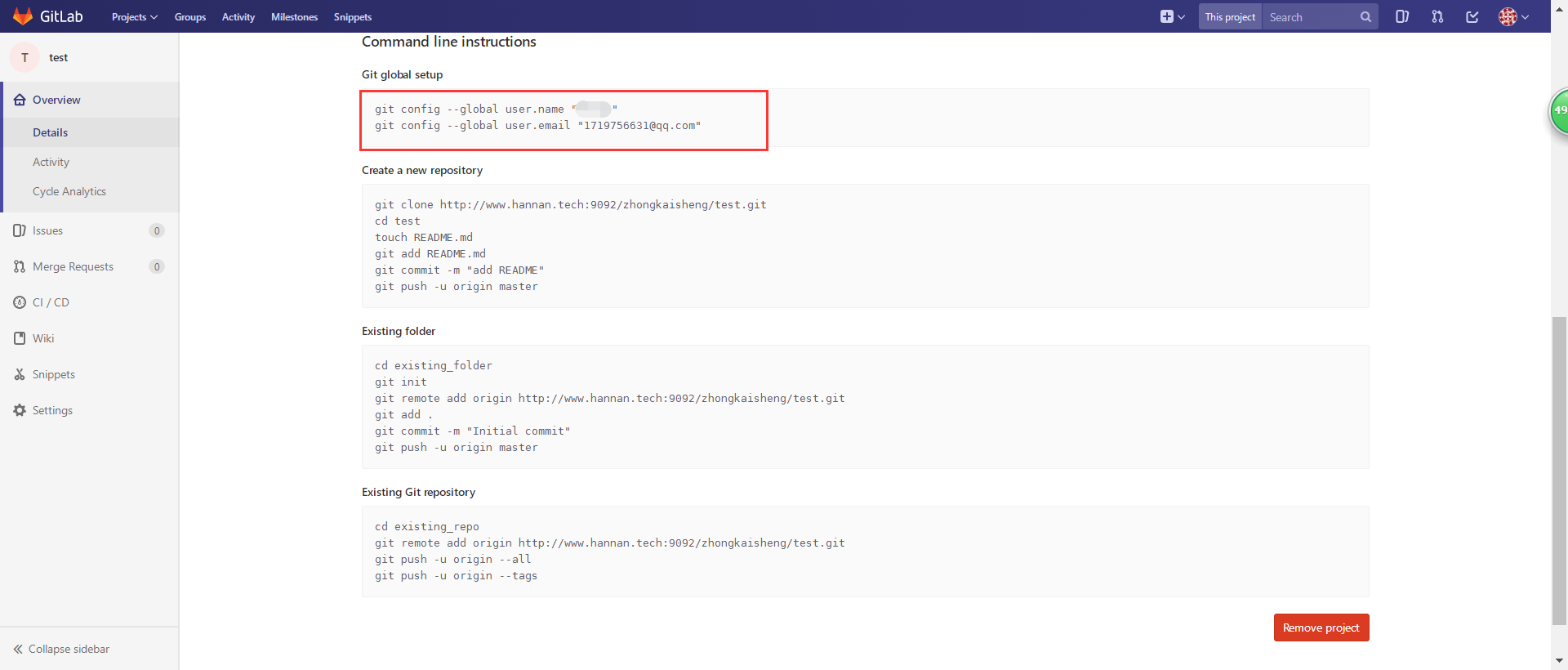The height and width of the screenshot is (670, 1568).
Task: Click the git clone command line
Action: [x=570, y=205]
